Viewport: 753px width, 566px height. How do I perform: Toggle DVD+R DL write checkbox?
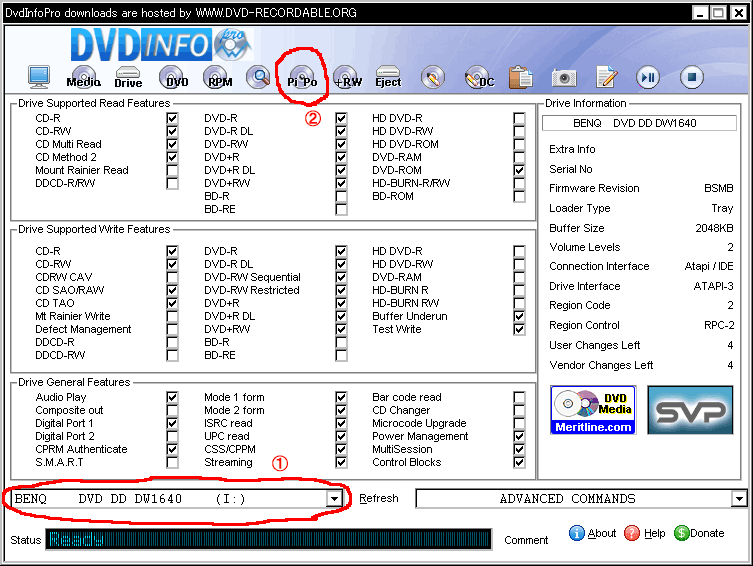click(341, 316)
